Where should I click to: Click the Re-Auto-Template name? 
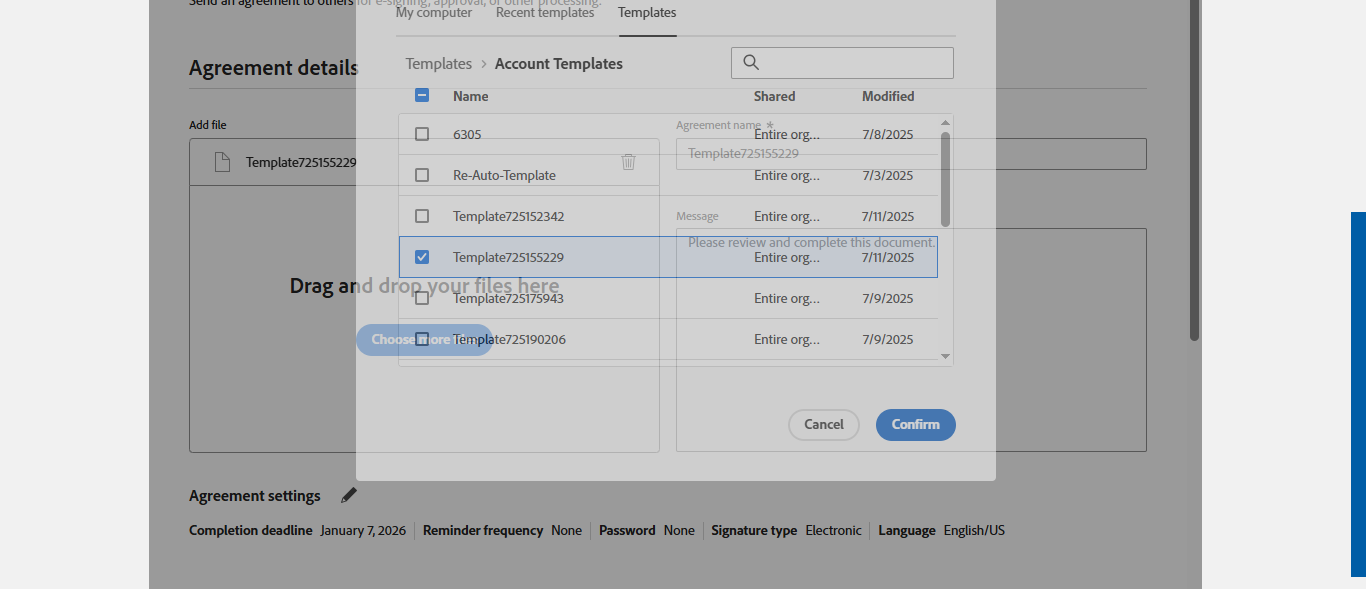coord(504,175)
